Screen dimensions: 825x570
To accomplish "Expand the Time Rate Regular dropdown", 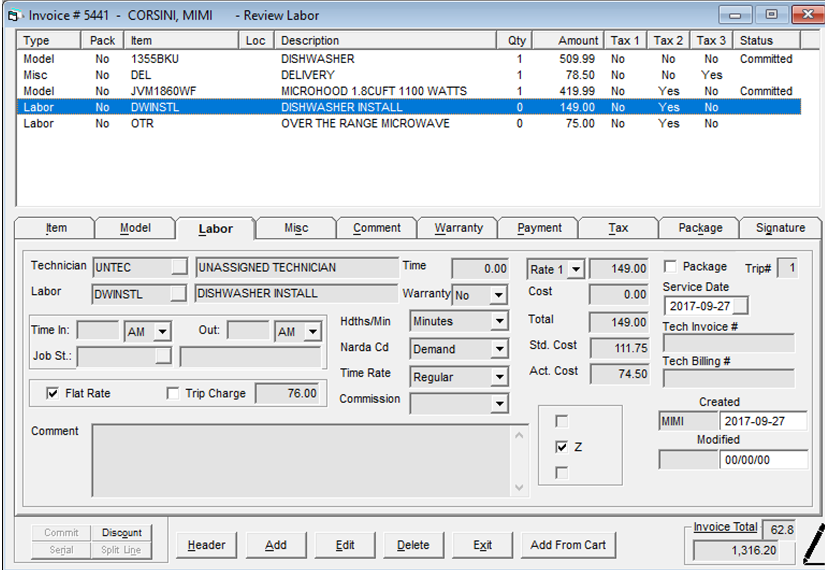I will tap(499, 377).
